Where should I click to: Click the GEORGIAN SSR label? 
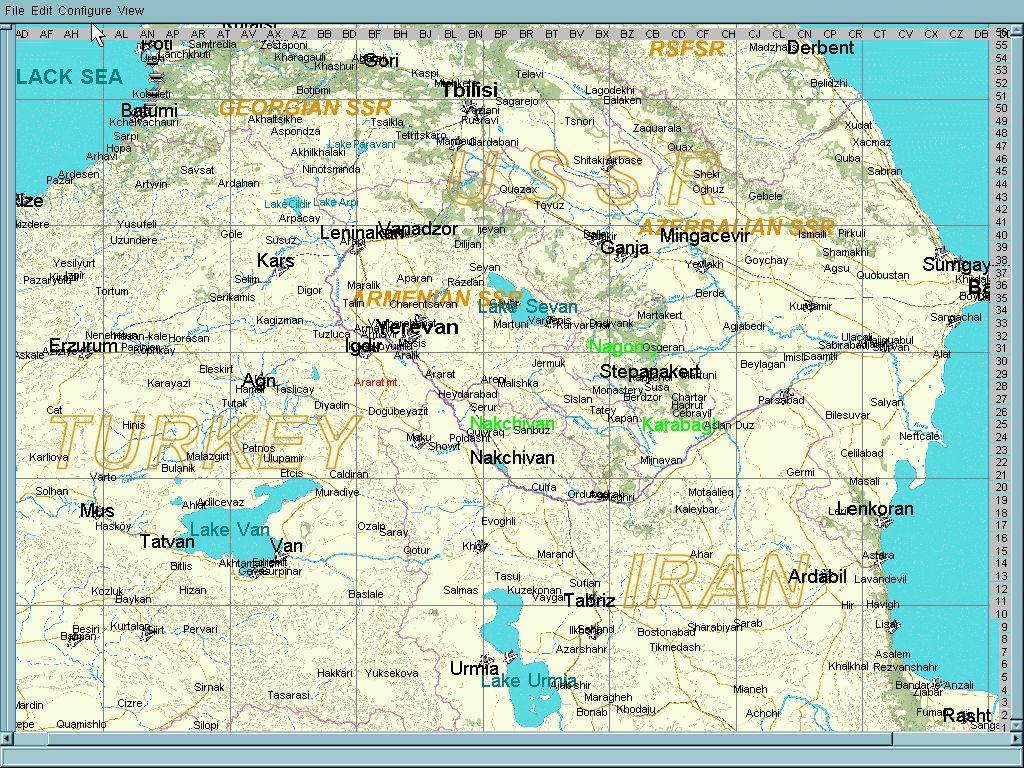tap(305, 108)
